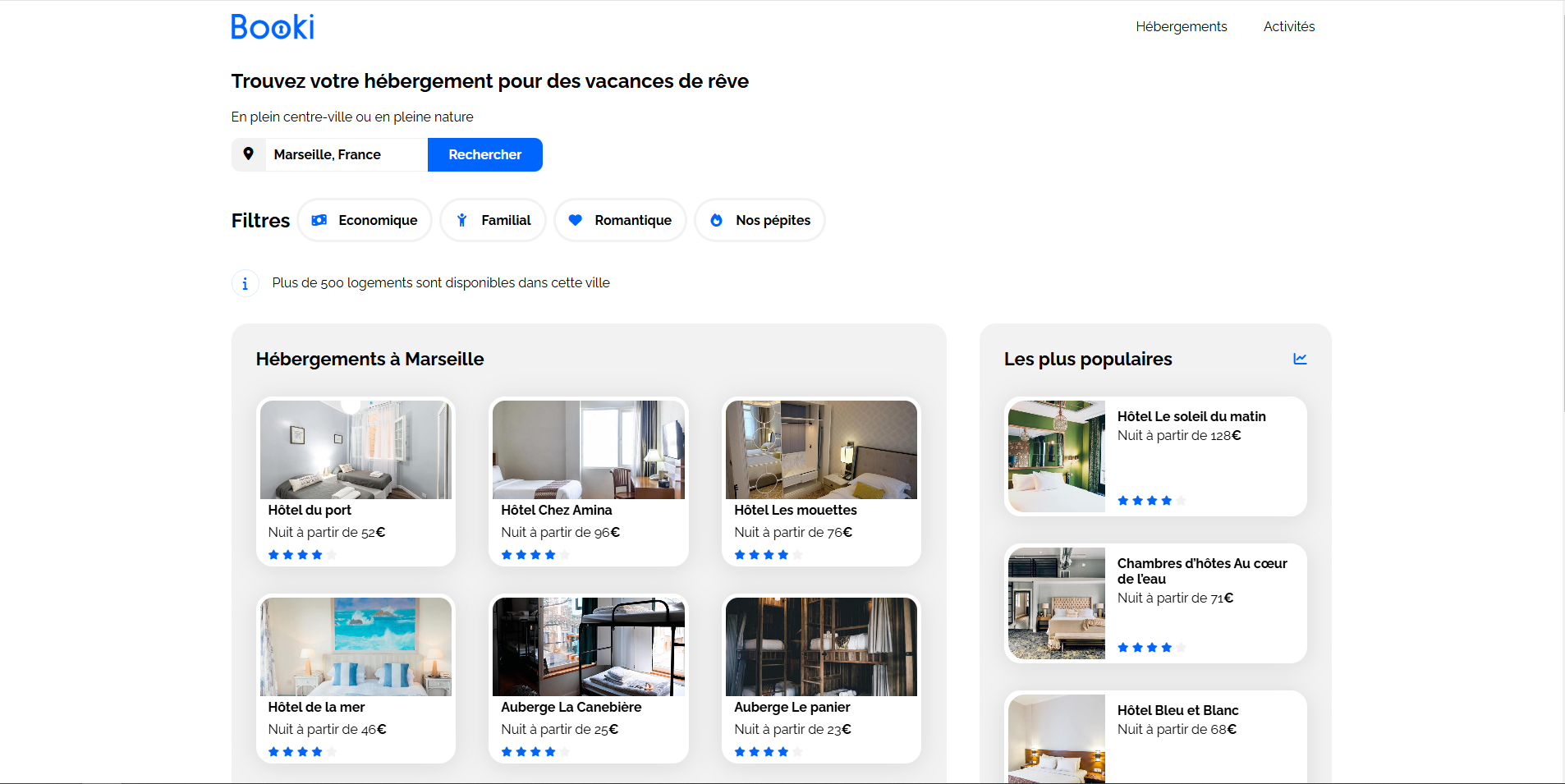Click the heart icon on Romantique filter
This screenshot has height=784, width=1565.
point(576,220)
